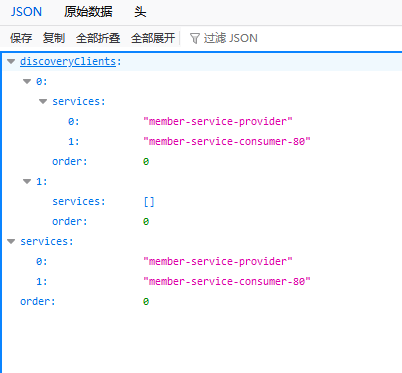Click the filter funnel icon

pos(195,38)
